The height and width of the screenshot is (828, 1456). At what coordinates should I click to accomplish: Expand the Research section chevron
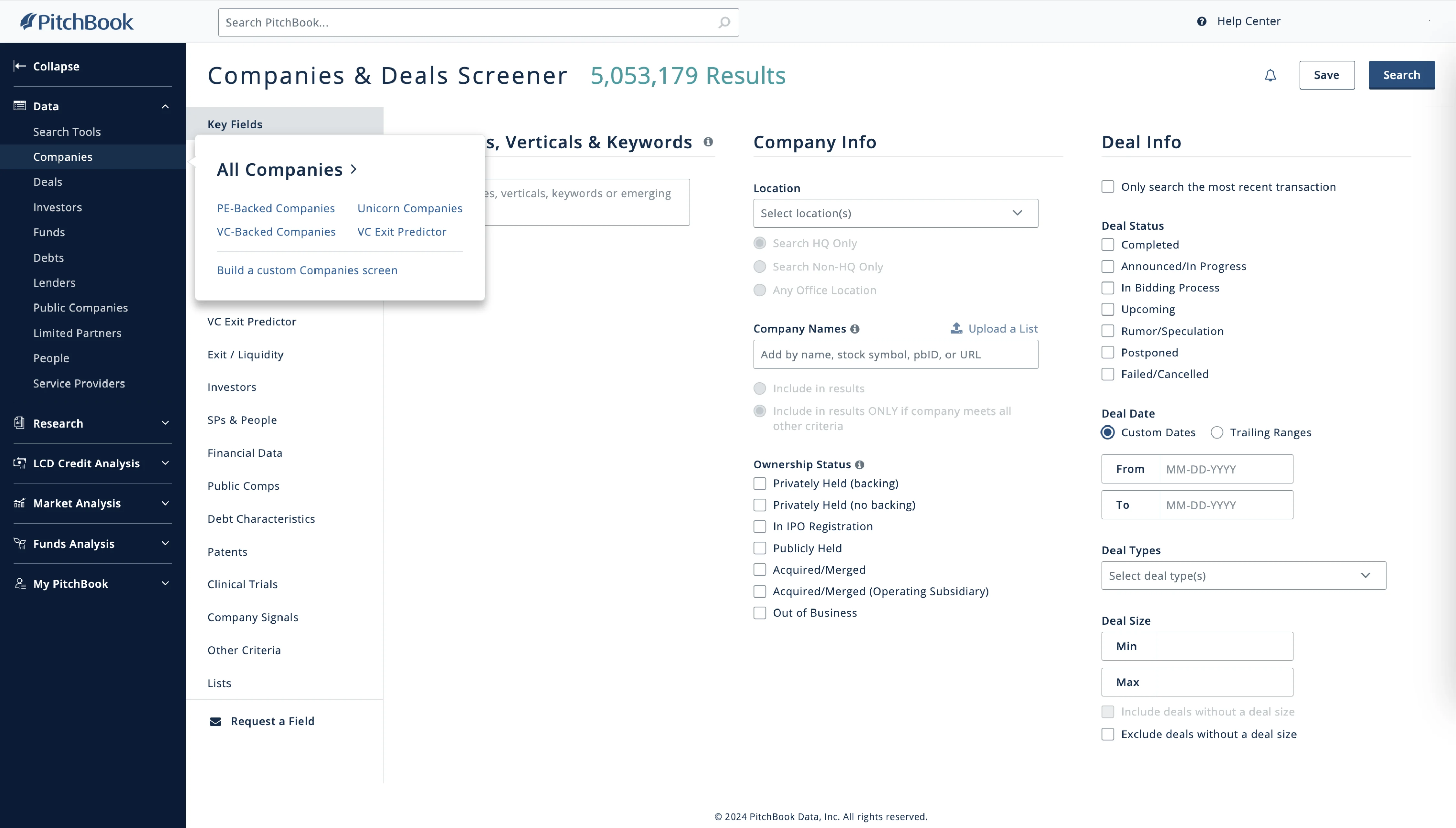(x=165, y=423)
